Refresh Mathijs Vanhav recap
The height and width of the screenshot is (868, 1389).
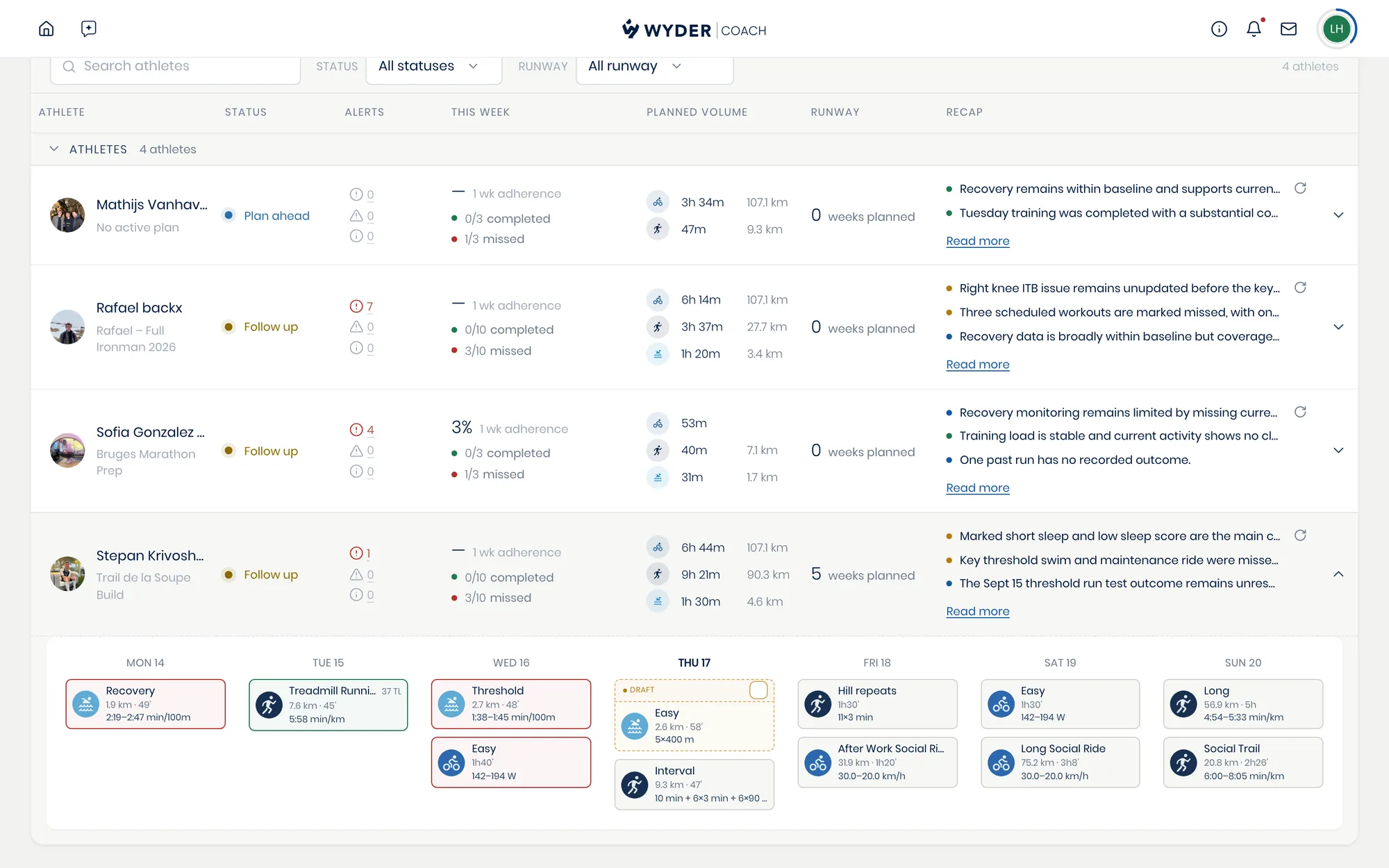coord(1300,188)
